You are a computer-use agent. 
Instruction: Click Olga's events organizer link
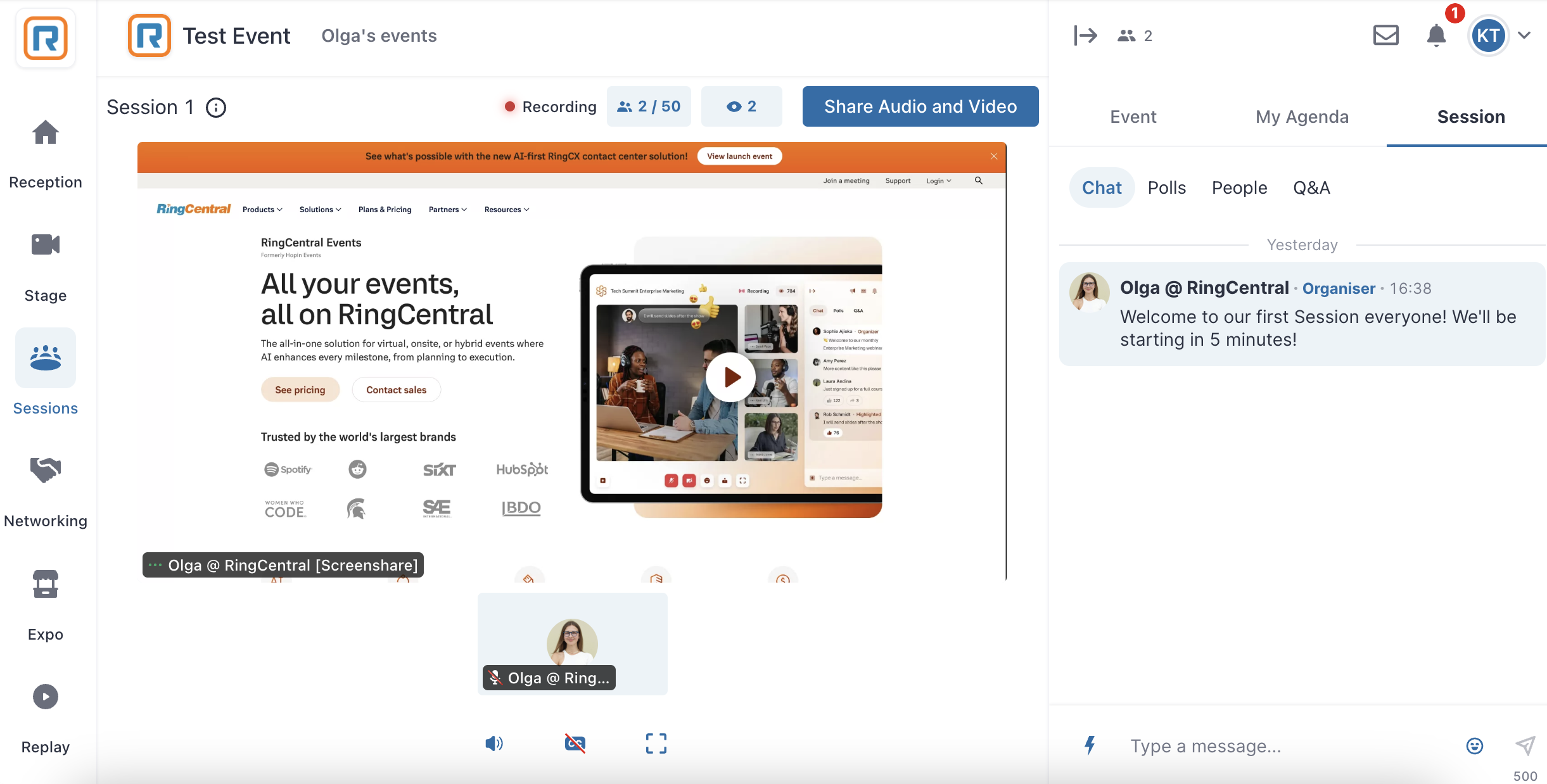point(379,36)
